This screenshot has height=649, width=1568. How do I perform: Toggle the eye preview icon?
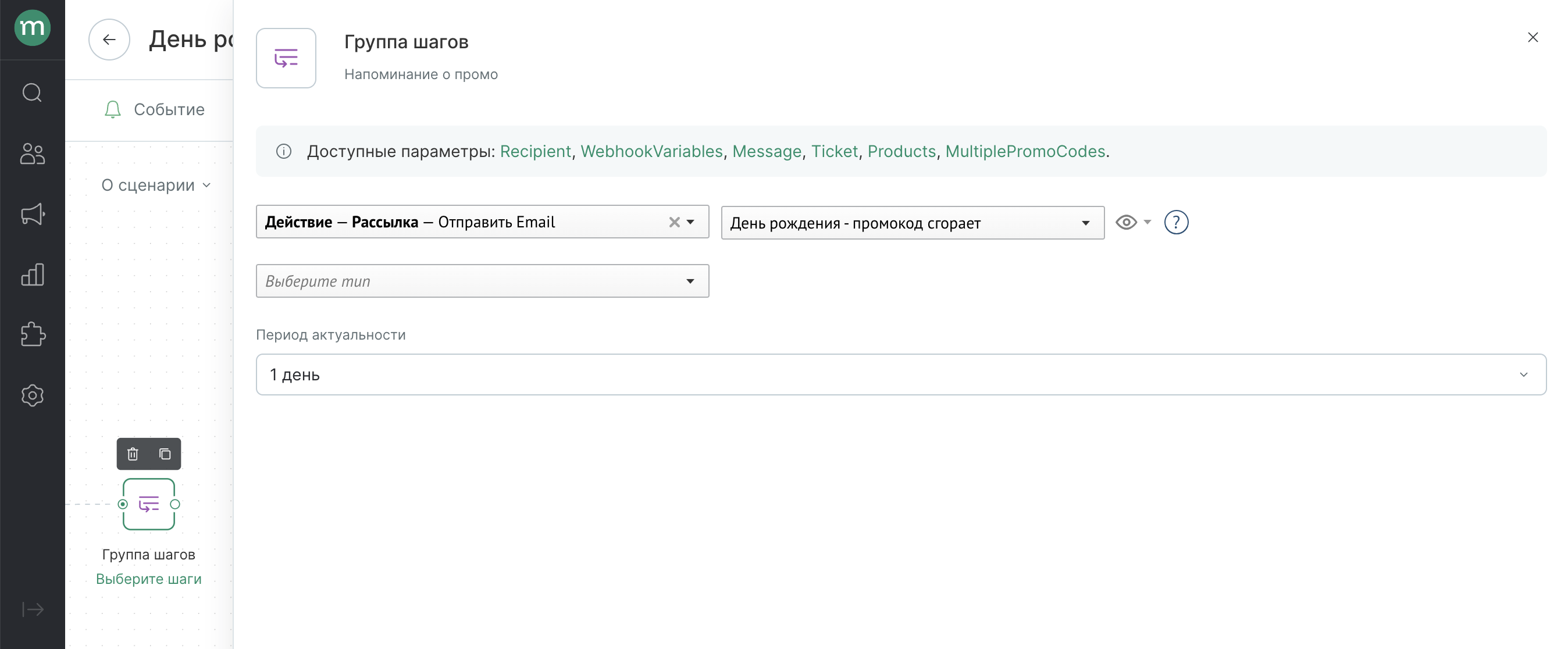(1126, 222)
